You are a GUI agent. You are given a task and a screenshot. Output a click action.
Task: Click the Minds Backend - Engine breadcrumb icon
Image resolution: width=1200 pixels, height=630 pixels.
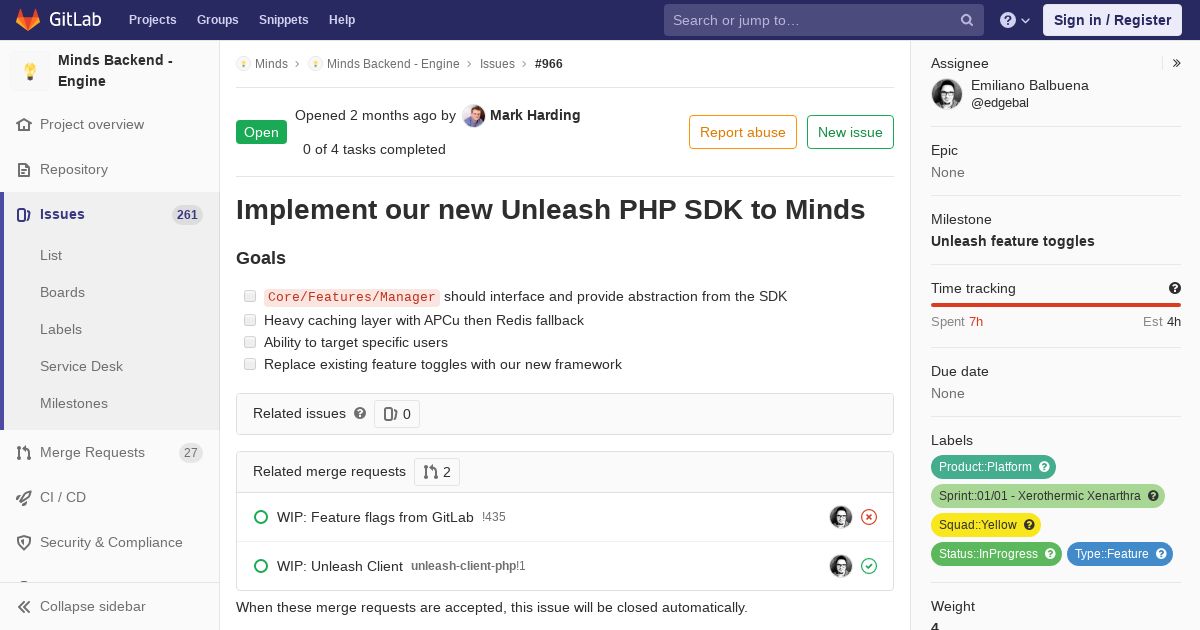click(x=315, y=64)
